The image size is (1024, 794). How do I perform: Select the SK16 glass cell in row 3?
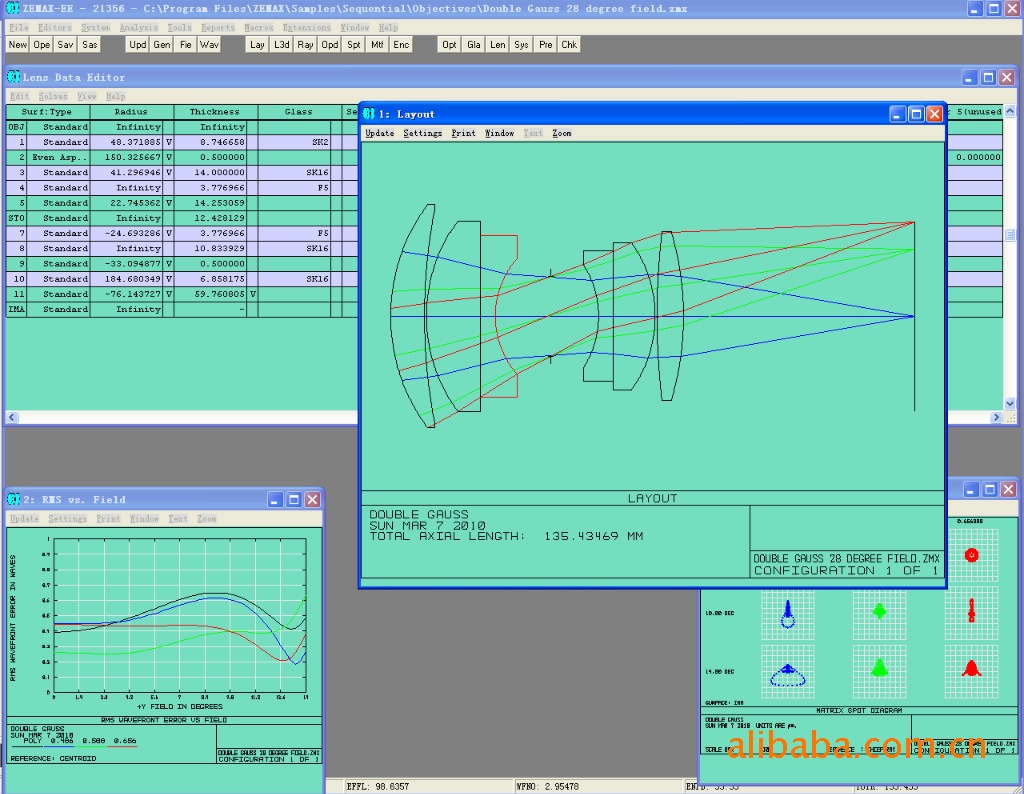298,172
